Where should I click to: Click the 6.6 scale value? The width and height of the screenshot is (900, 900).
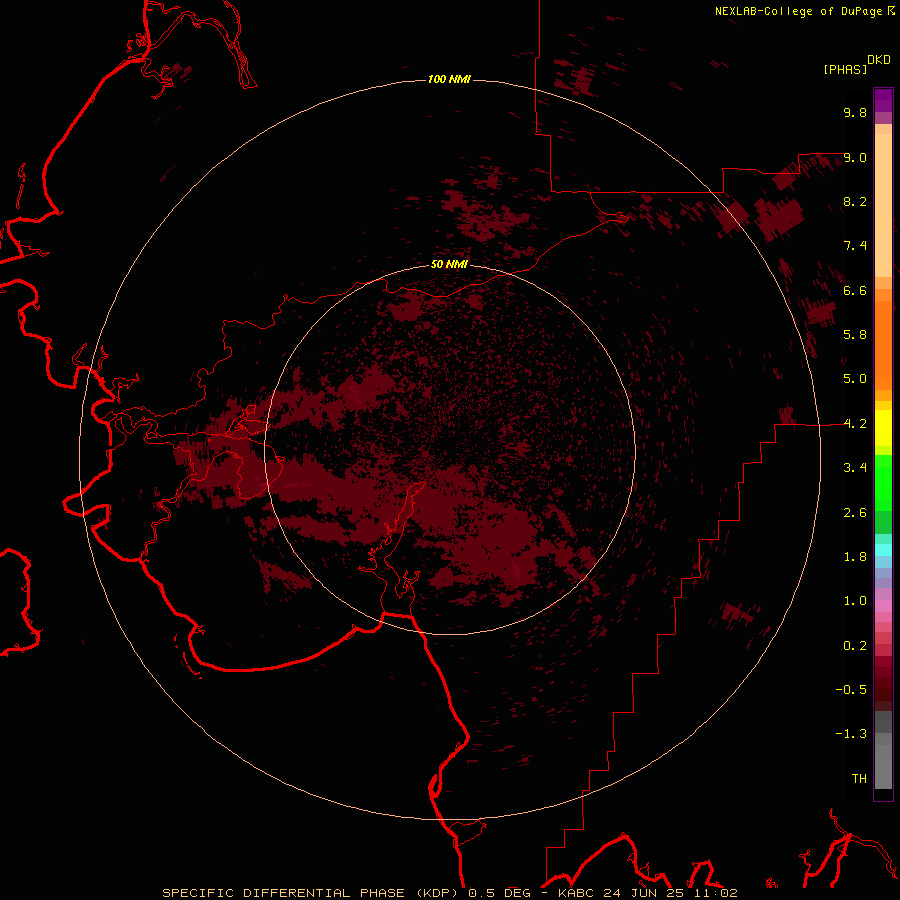tap(855, 290)
